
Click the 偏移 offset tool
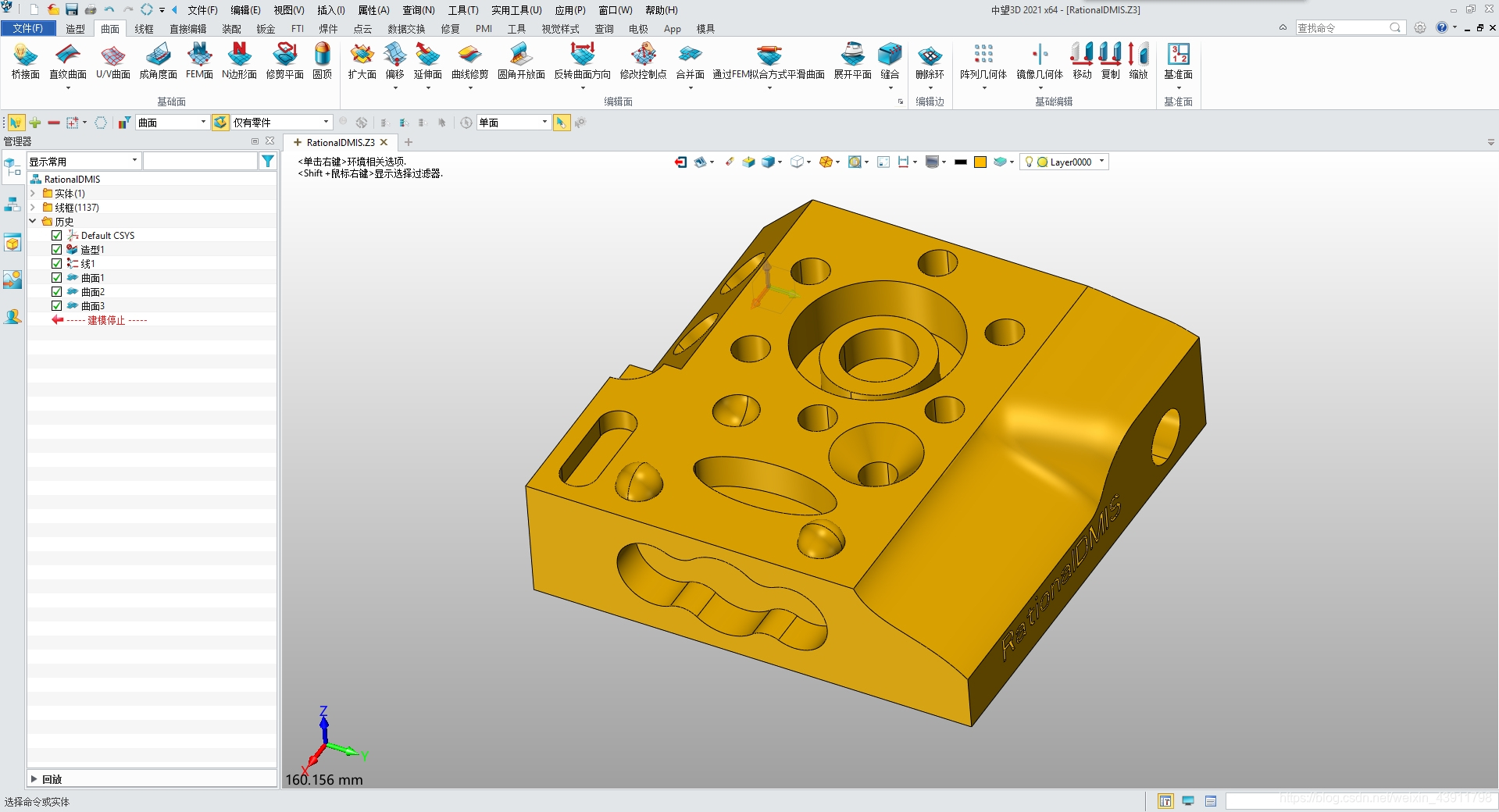(x=394, y=61)
